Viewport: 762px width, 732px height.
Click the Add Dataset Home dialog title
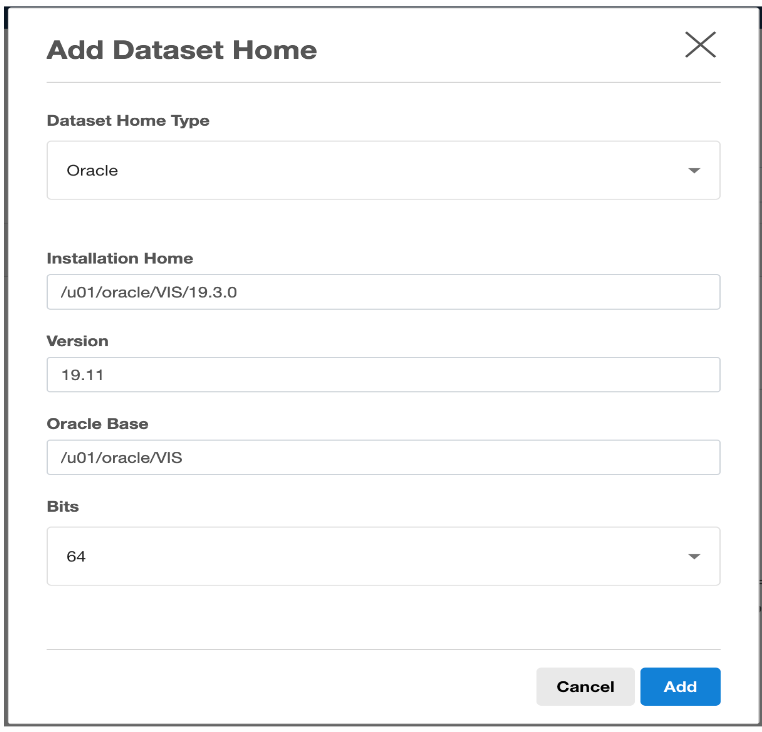[x=181, y=50]
